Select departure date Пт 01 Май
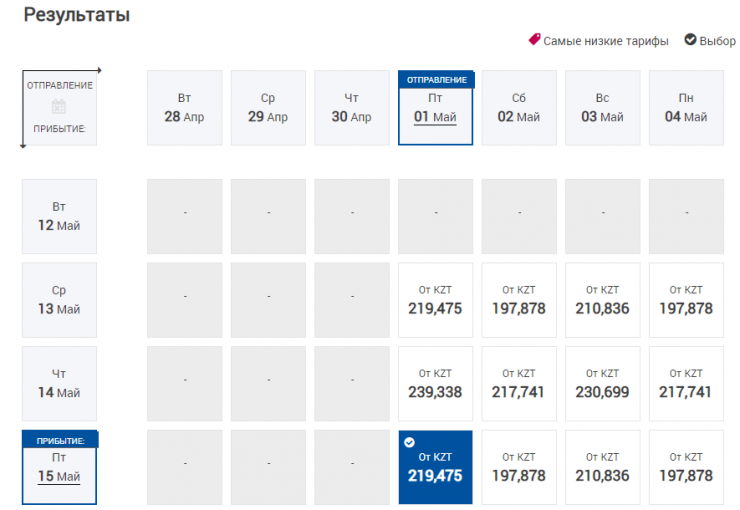740x510 pixels. [x=435, y=108]
